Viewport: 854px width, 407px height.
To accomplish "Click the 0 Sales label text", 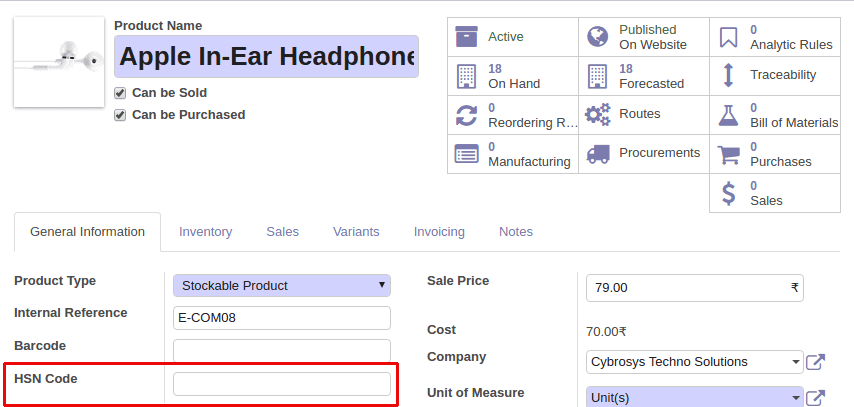I will point(766,193).
